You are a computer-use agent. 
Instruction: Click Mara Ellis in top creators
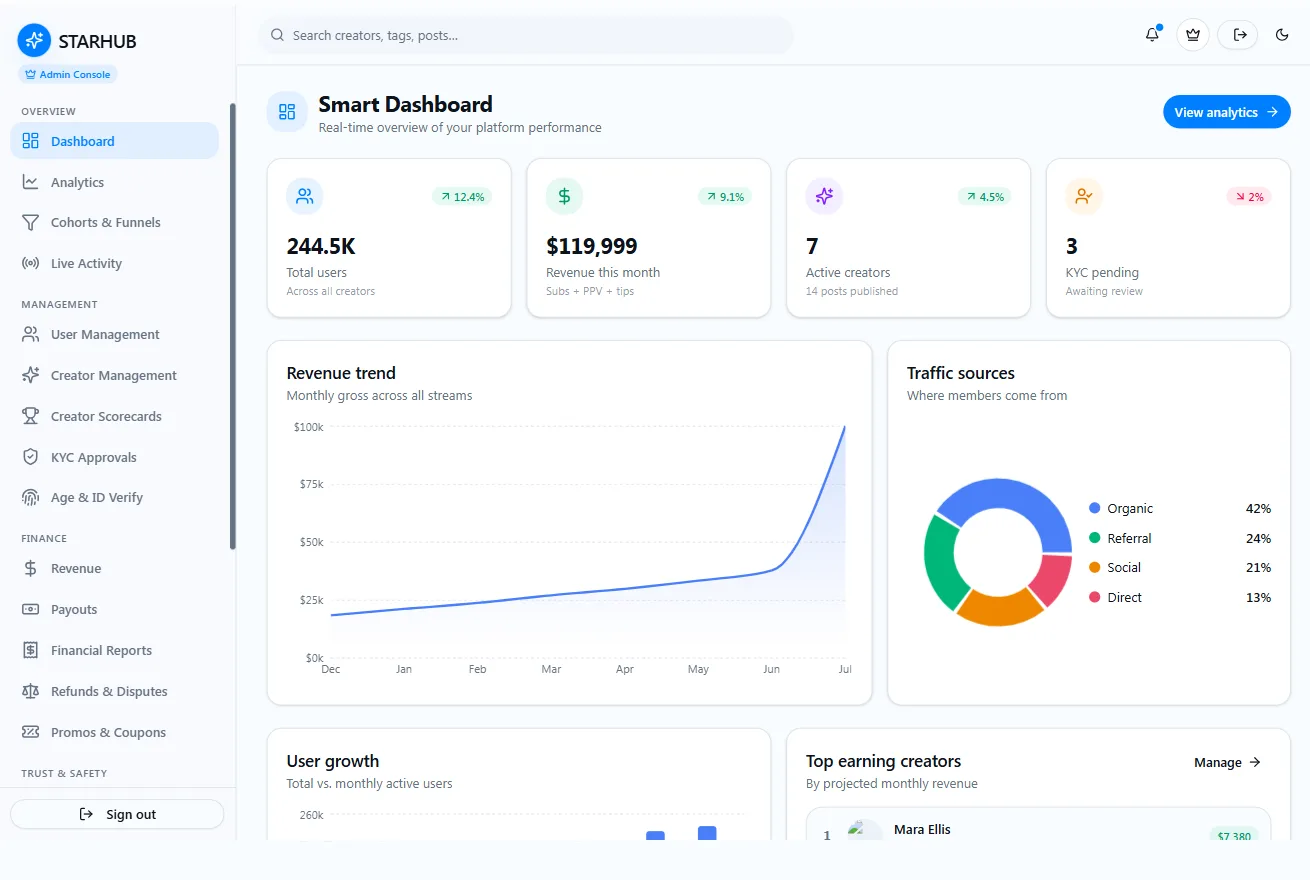tap(922, 830)
